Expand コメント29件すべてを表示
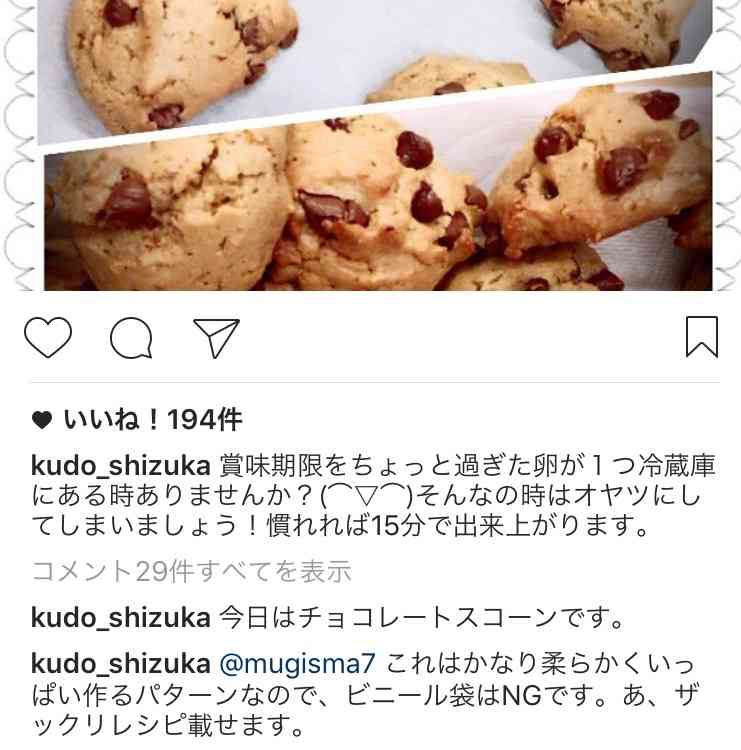This screenshot has width=741, height=750. 191,571
